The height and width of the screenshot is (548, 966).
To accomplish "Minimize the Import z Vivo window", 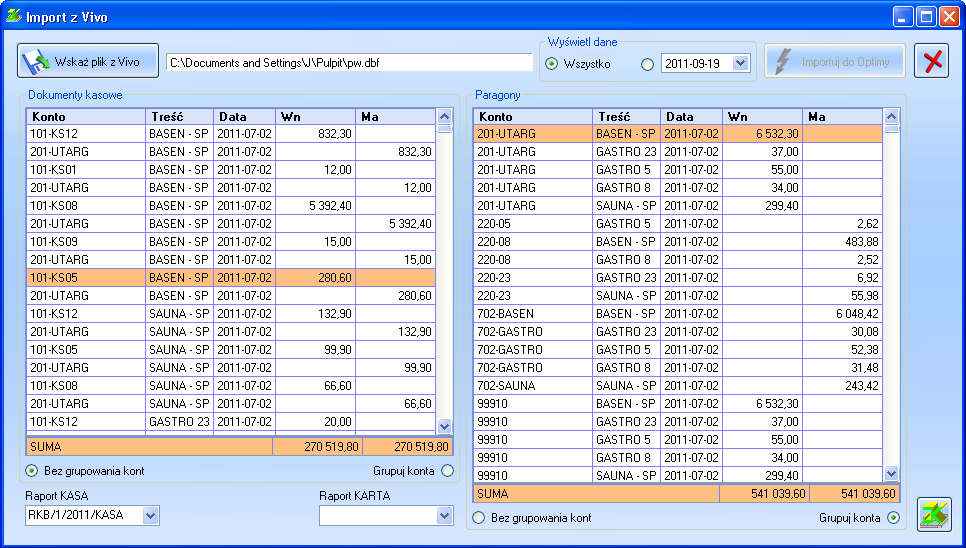I will (x=904, y=17).
